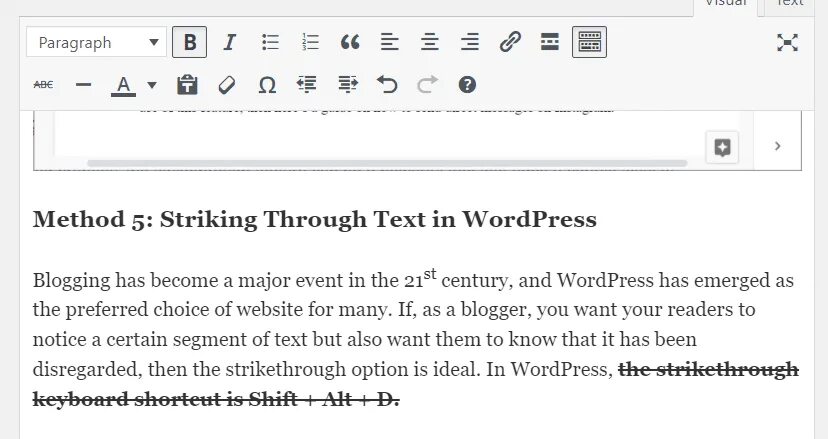Switch to the Visual editor tab

click(726, 4)
